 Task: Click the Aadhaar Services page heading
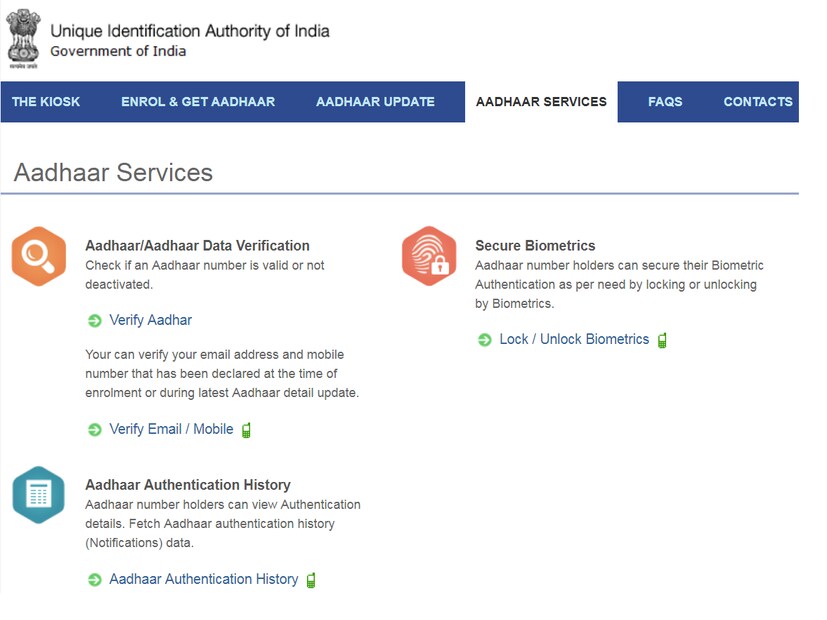click(x=113, y=172)
